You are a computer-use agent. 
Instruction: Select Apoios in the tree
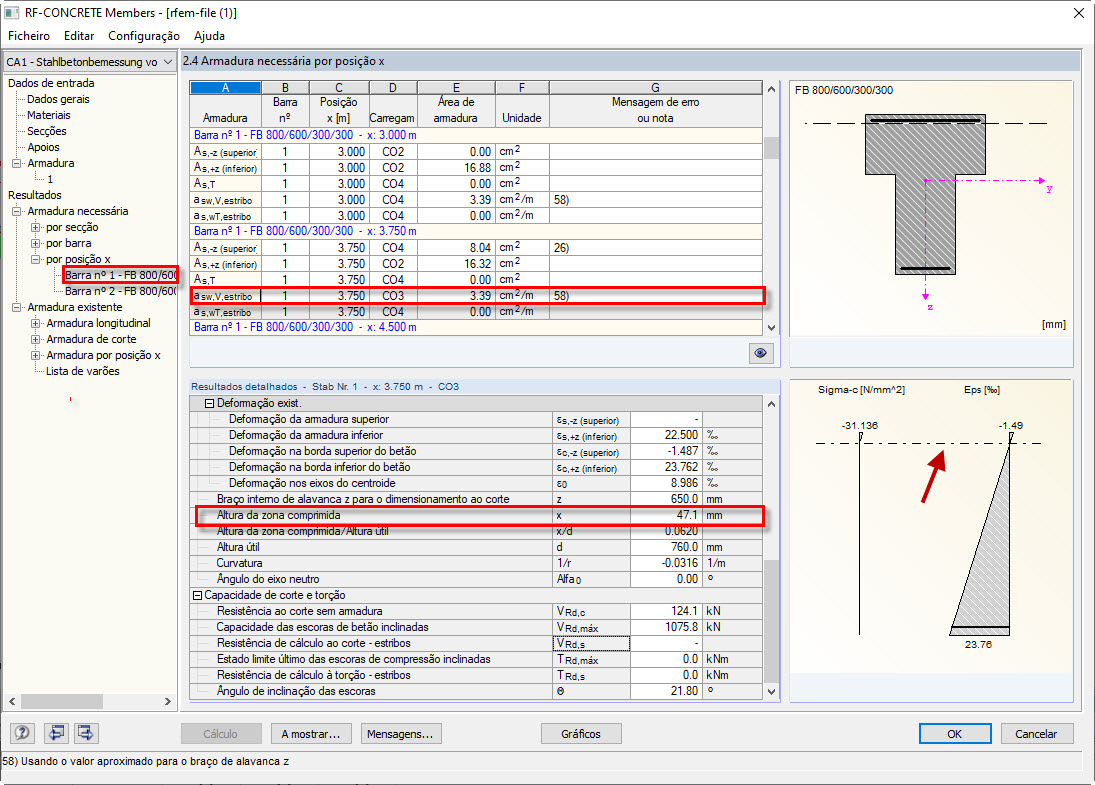(x=43, y=147)
